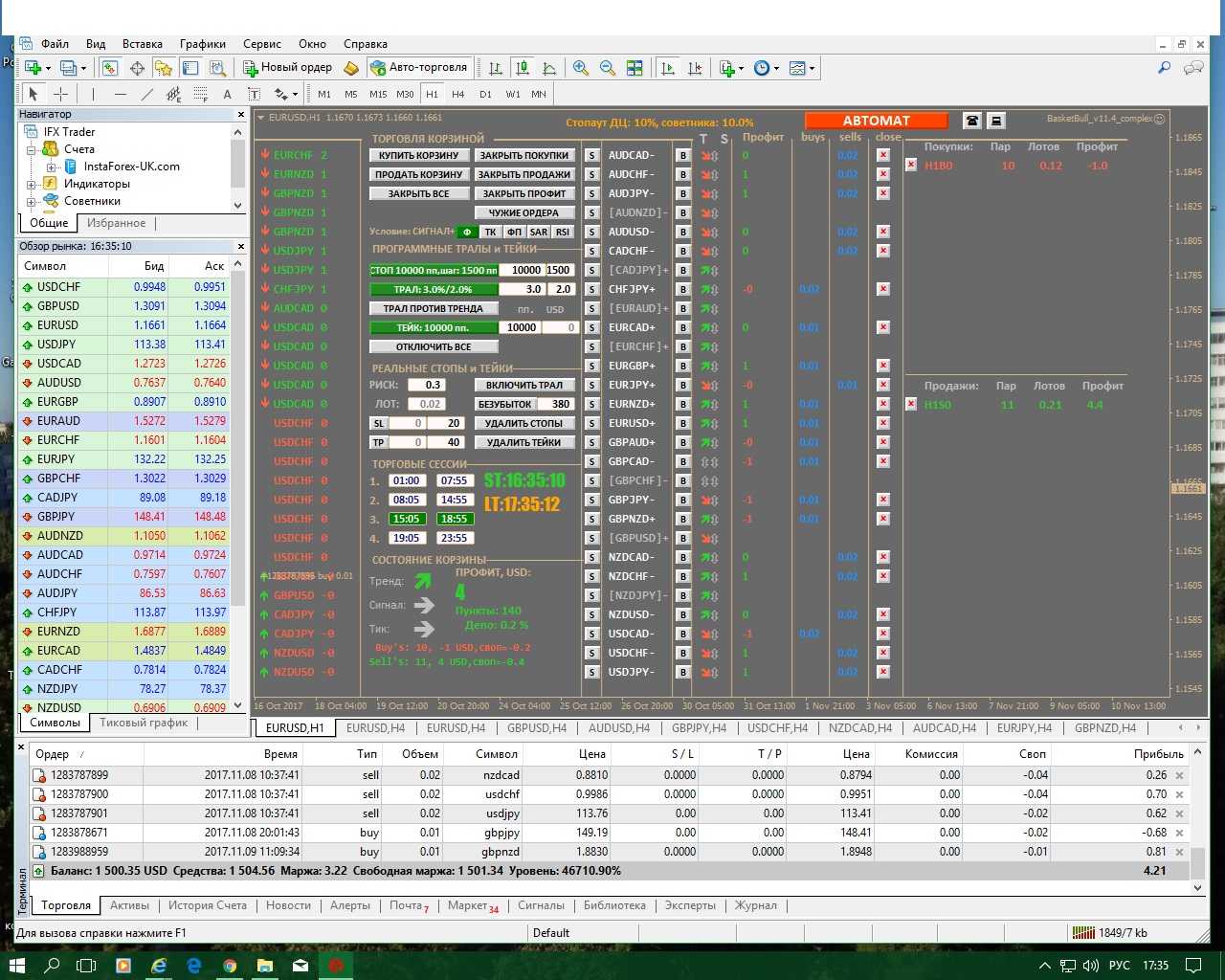Toggle the SAR signal condition
This screenshot has width=1225, height=980.
coord(539,232)
